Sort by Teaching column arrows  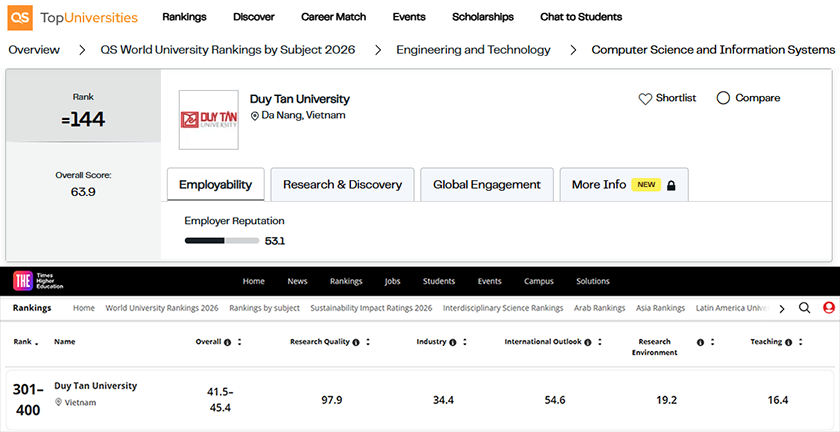click(x=800, y=342)
